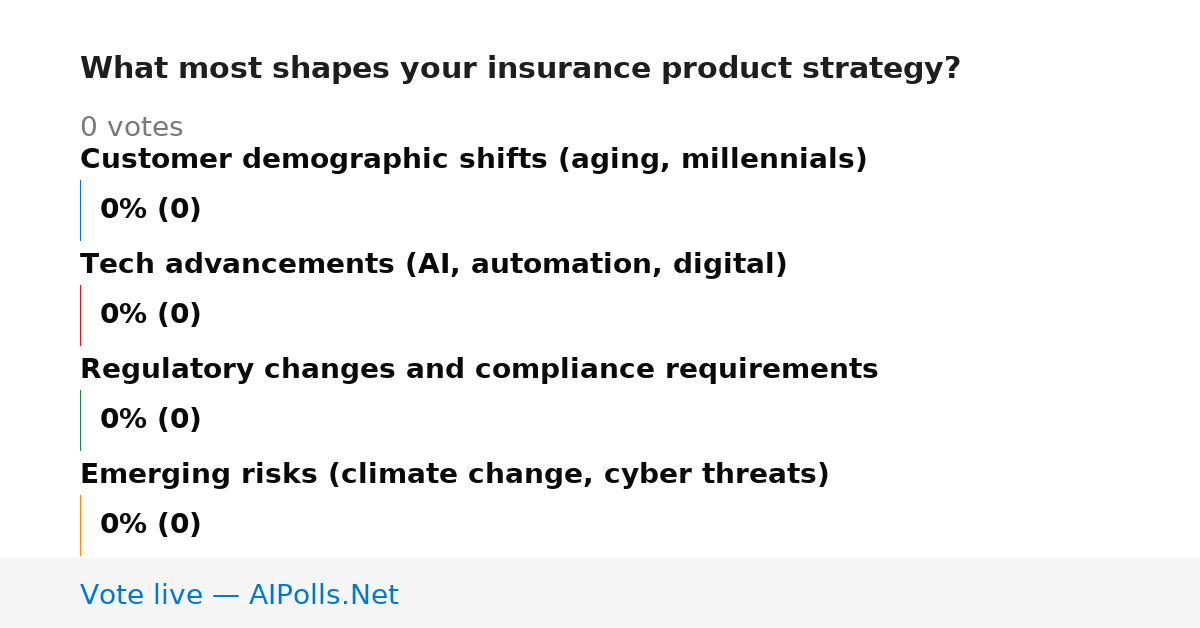
Task: Click the word AIPolls.Net in footer
Action: pos(324,595)
